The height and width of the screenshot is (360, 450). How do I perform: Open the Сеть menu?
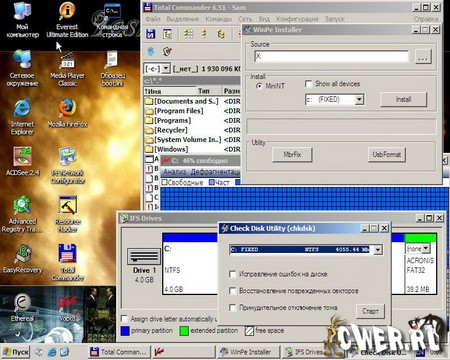coord(245,19)
